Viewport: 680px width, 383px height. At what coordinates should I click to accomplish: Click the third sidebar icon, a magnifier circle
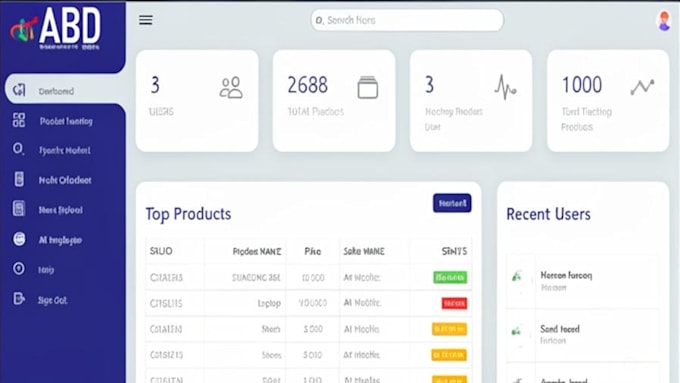[x=18, y=149]
